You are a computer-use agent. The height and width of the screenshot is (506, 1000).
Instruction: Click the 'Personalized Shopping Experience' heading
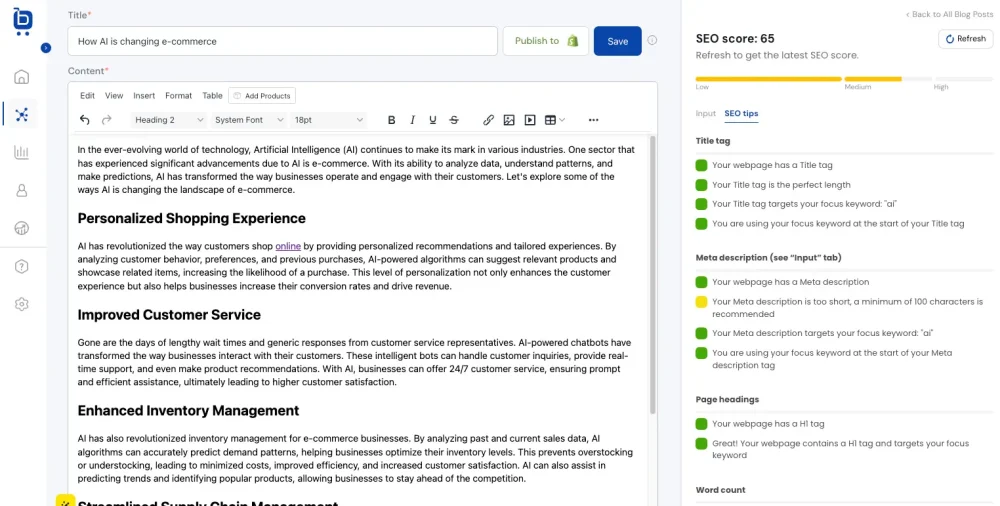tap(191, 218)
